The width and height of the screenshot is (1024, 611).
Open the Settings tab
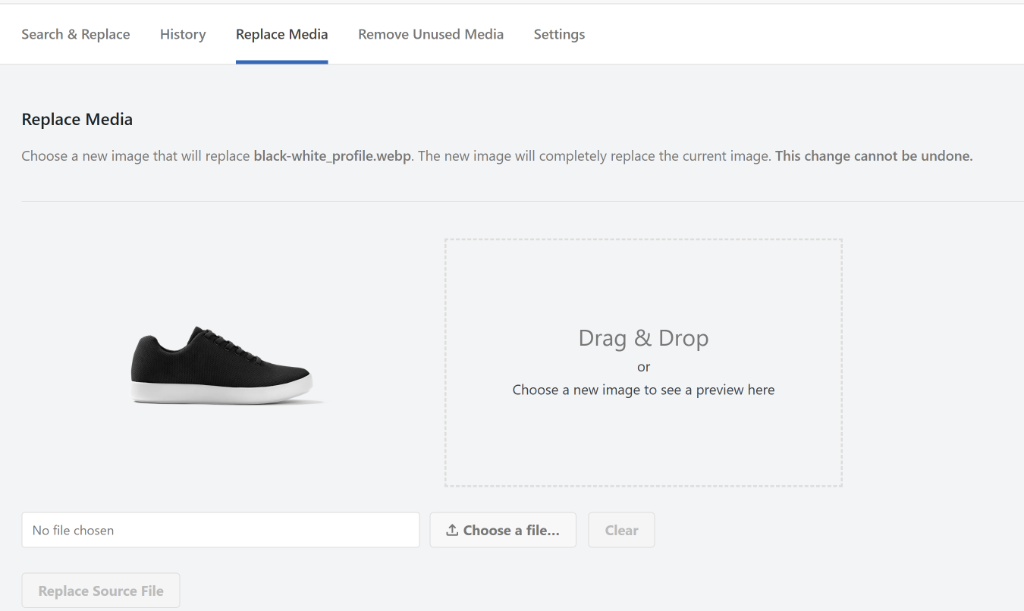click(x=559, y=34)
